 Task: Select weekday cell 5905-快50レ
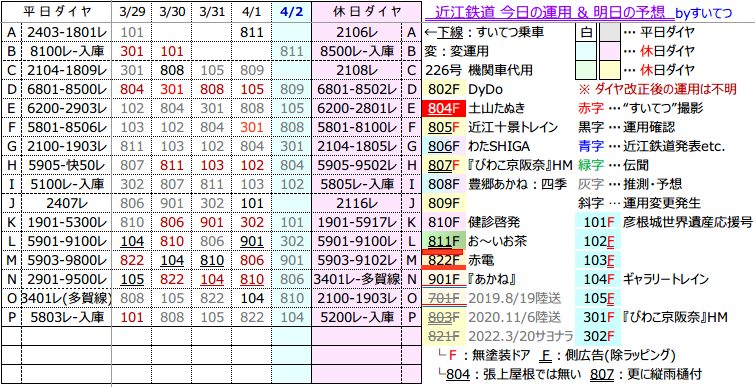tap(67, 166)
